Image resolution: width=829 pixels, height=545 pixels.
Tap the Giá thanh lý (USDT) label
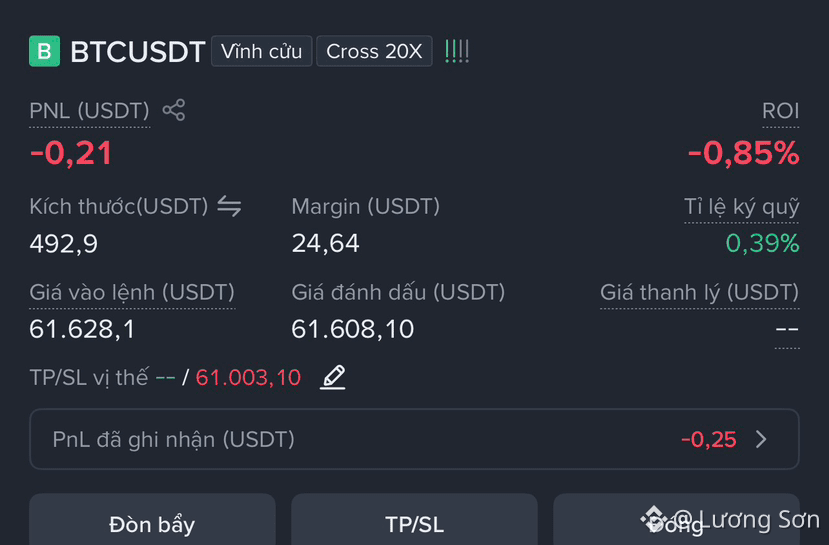click(699, 293)
